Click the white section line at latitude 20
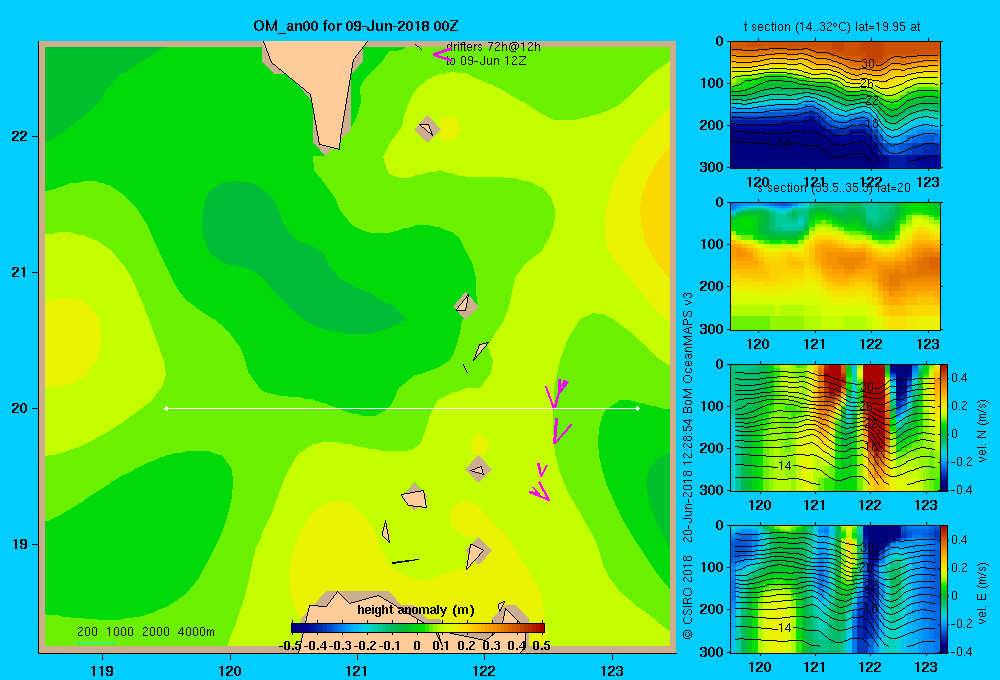The width and height of the screenshot is (1000, 680). [402, 408]
